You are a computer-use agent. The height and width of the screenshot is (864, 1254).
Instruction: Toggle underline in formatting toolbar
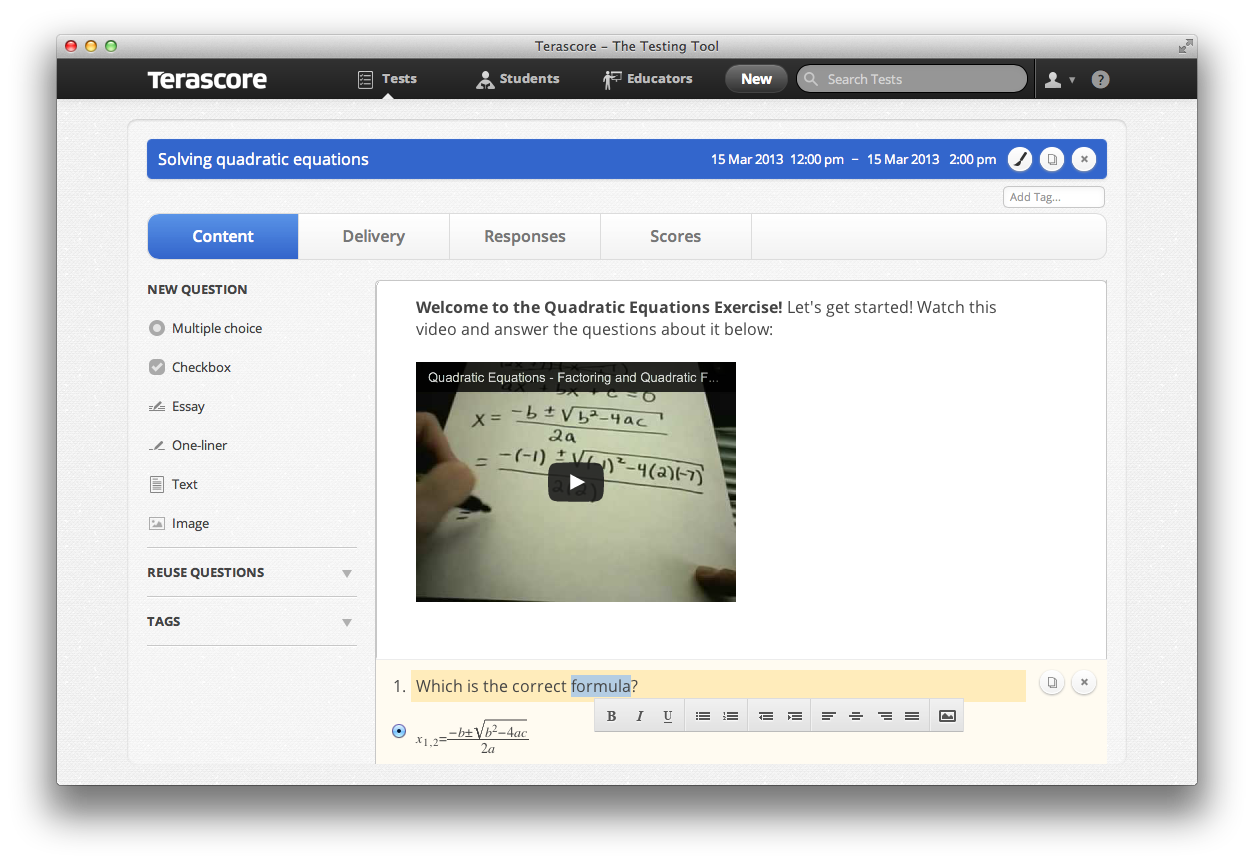point(668,716)
